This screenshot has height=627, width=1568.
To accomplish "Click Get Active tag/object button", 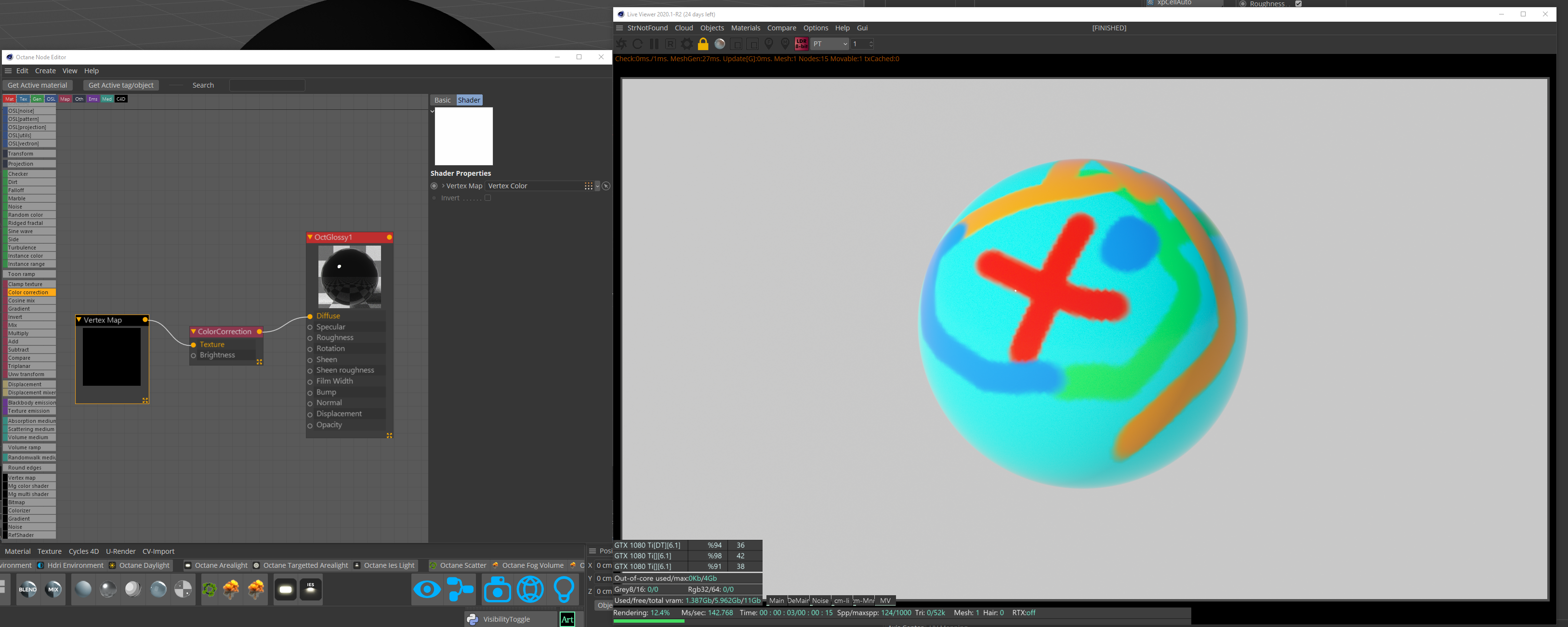I will (120, 85).
